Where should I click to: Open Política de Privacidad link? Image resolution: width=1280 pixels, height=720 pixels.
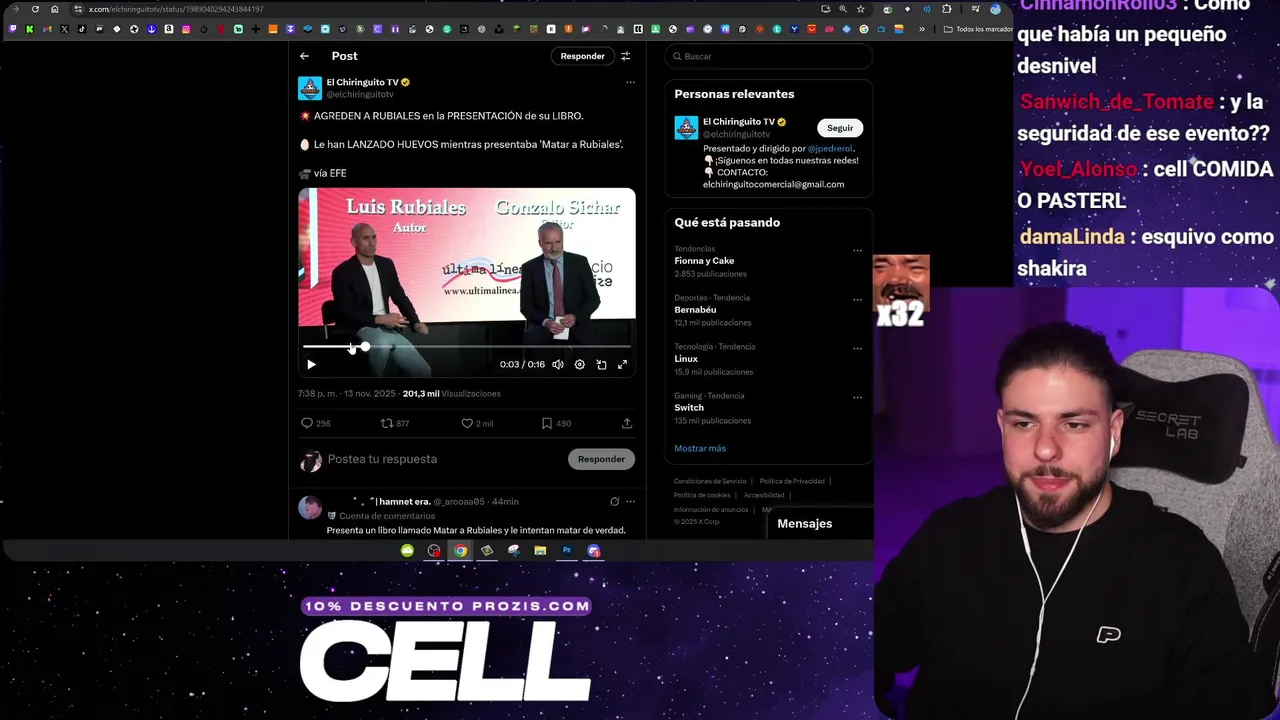(x=792, y=481)
